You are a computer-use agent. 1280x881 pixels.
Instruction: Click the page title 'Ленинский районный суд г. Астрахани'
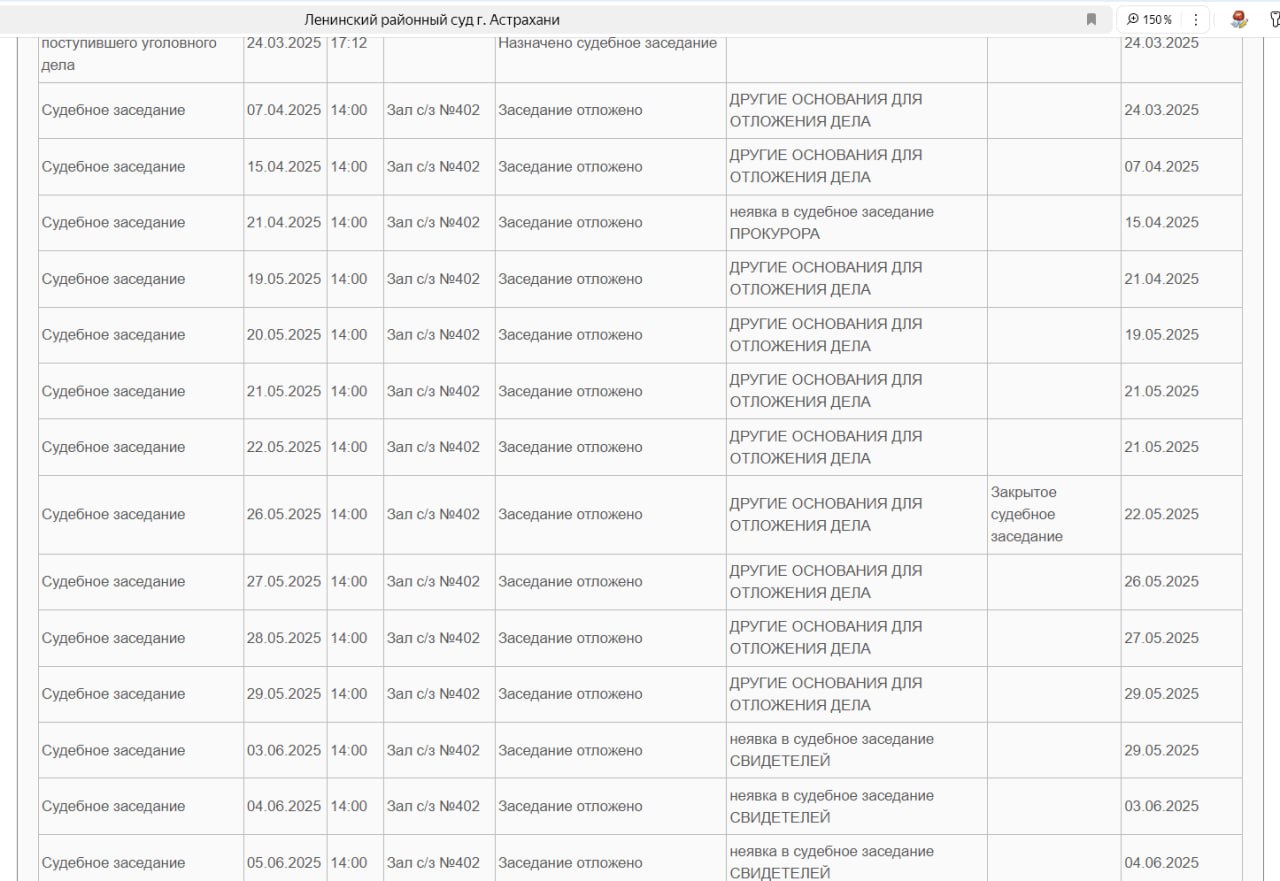point(432,19)
